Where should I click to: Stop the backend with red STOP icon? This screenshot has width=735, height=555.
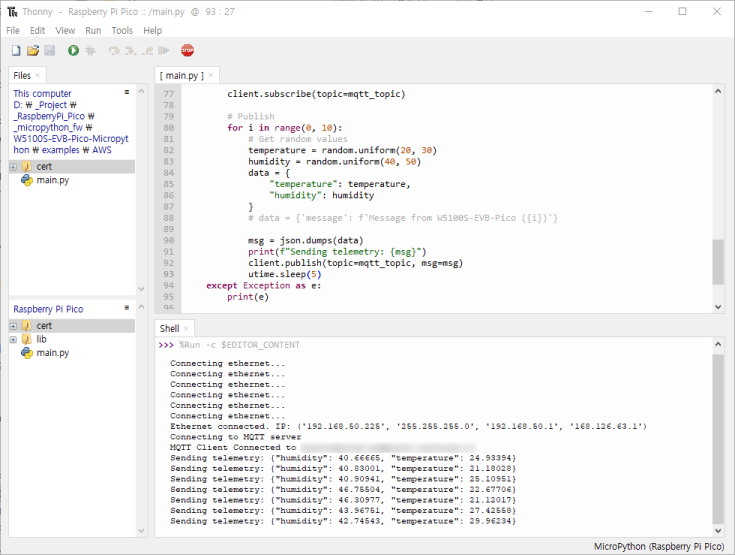[x=188, y=51]
